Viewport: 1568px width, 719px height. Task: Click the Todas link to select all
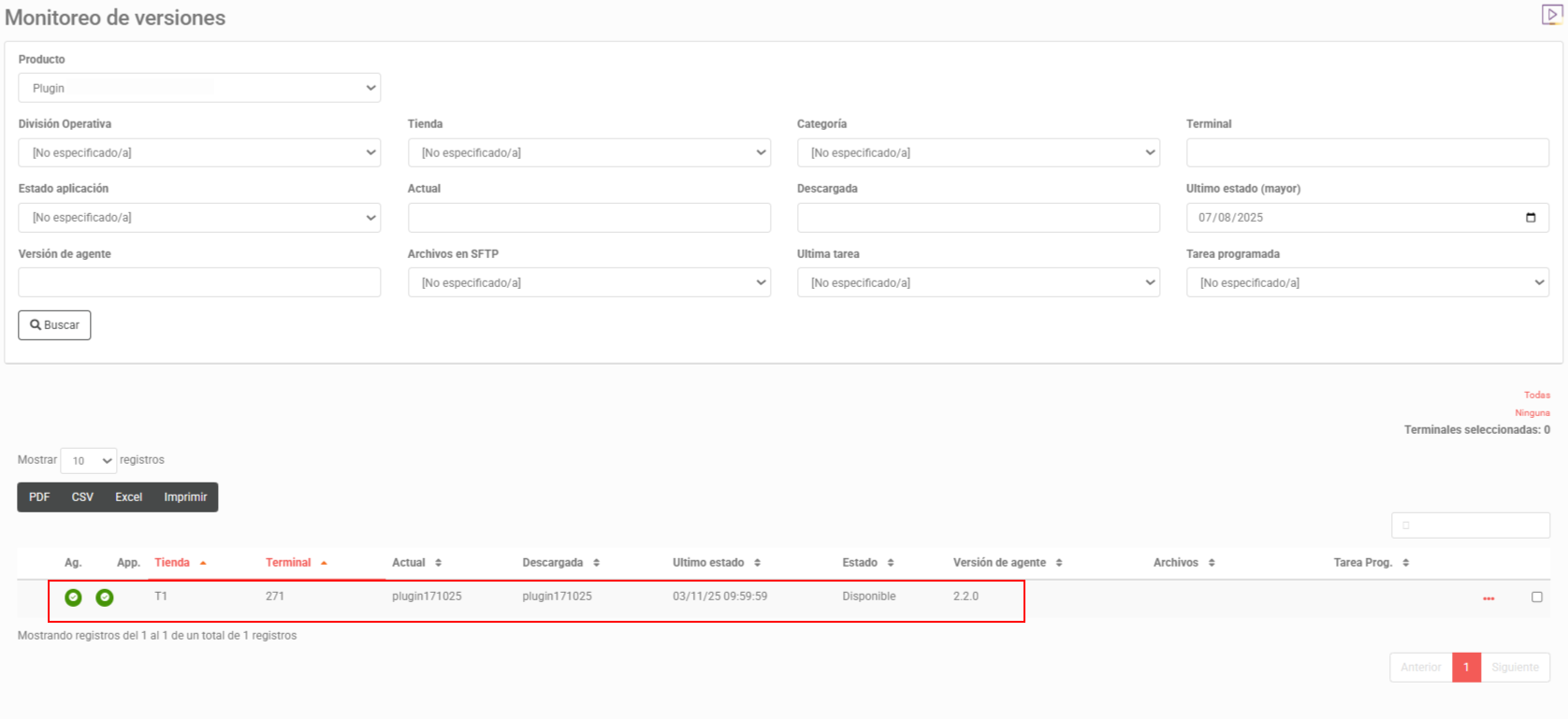coord(1536,395)
